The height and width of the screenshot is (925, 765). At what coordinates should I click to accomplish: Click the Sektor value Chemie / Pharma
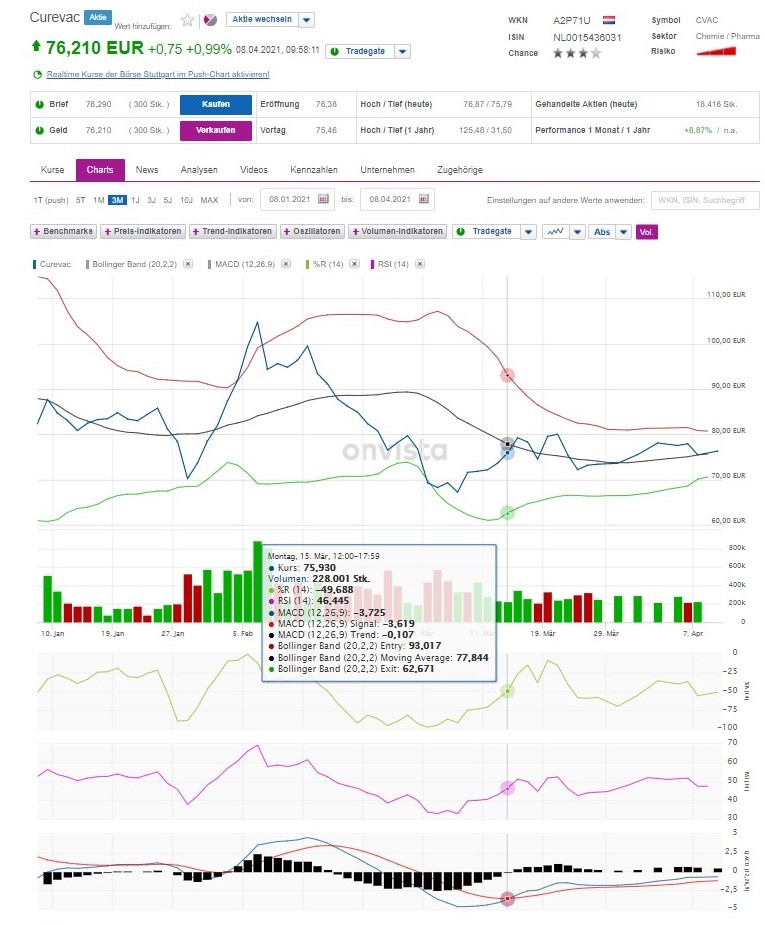(x=727, y=36)
